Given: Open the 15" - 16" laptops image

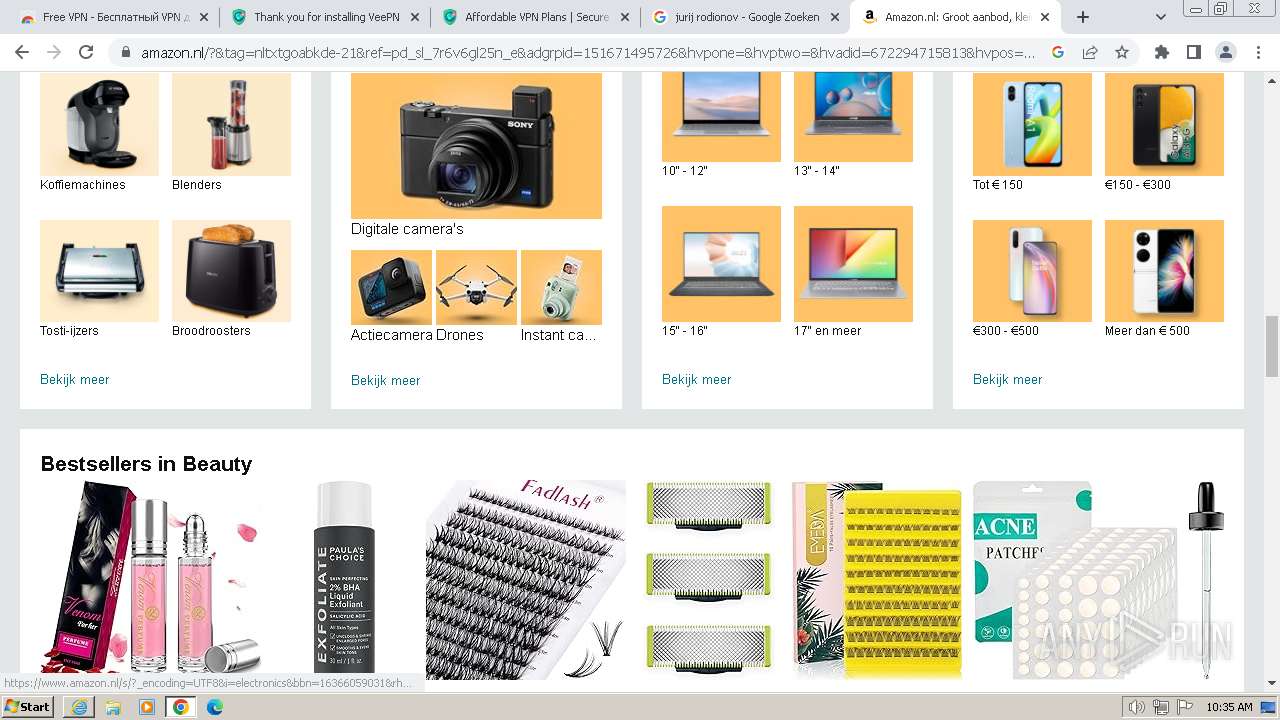Looking at the screenshot, I should 721,264.
